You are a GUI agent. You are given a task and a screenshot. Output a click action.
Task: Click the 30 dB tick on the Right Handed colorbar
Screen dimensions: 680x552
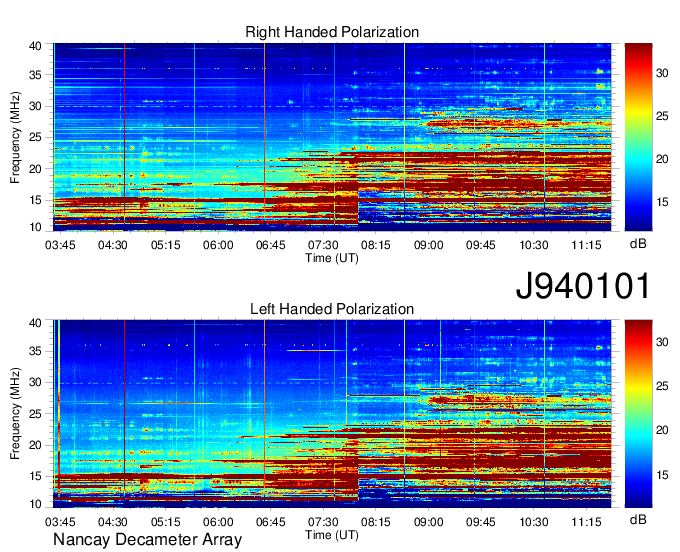pyautogui.click(x=662, y=73)
